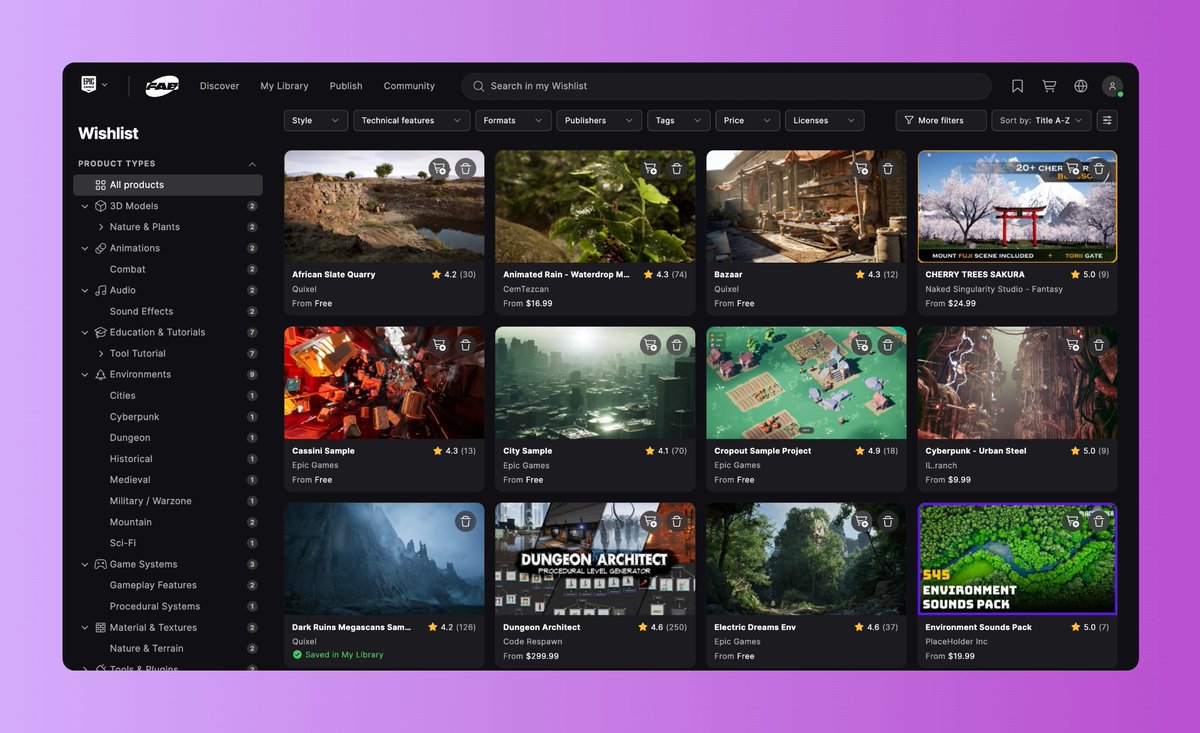Change Sort by Title A-Z dropdown
1200x733 pixels.
click(x=1042, y=120)
